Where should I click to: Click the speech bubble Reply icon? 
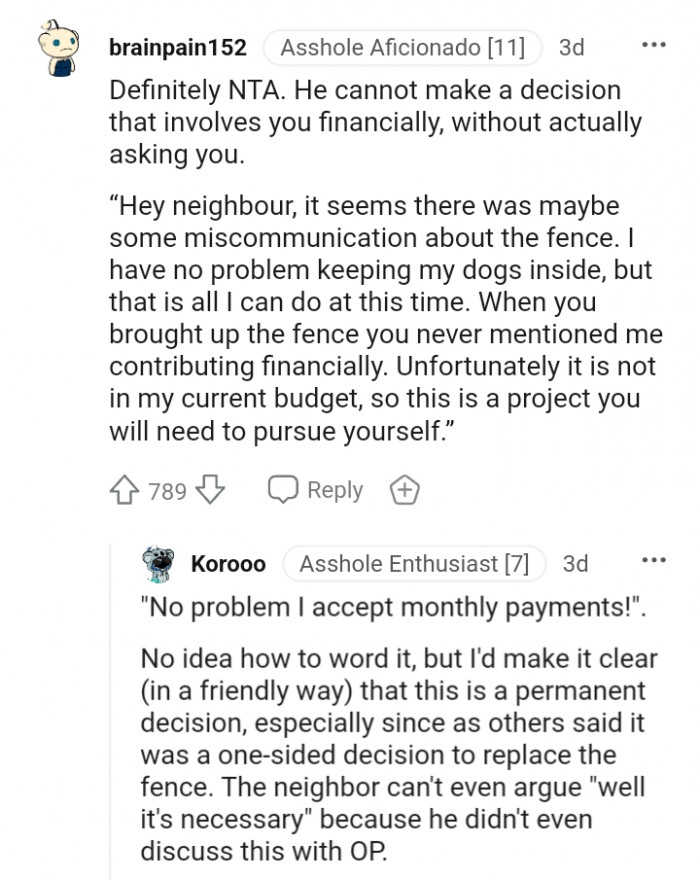[x=283, y=490]
